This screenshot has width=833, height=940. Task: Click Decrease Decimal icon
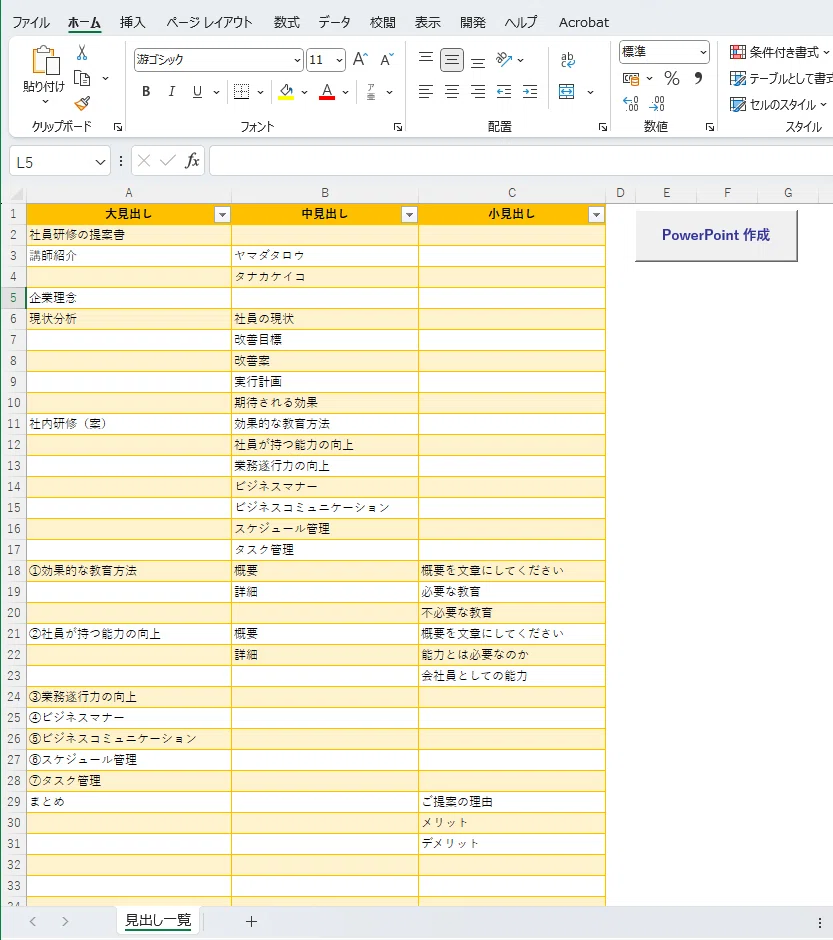click(x=657, y=104)
